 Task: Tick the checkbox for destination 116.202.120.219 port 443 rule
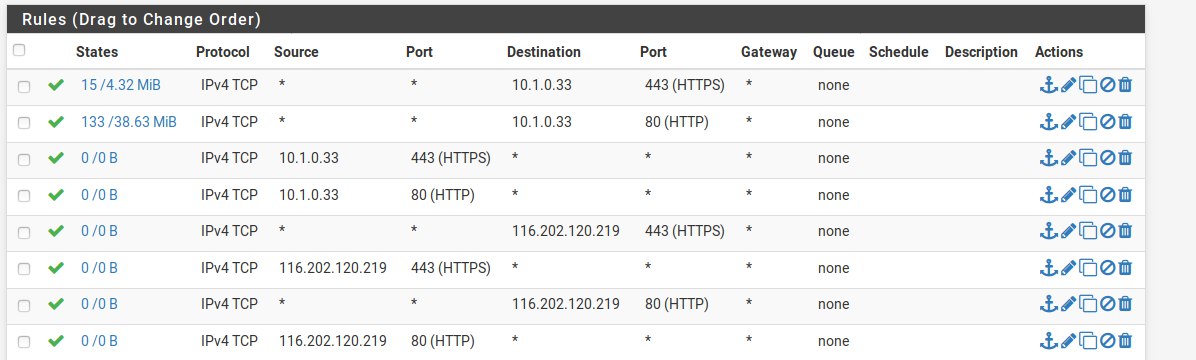tap(24, 232)
